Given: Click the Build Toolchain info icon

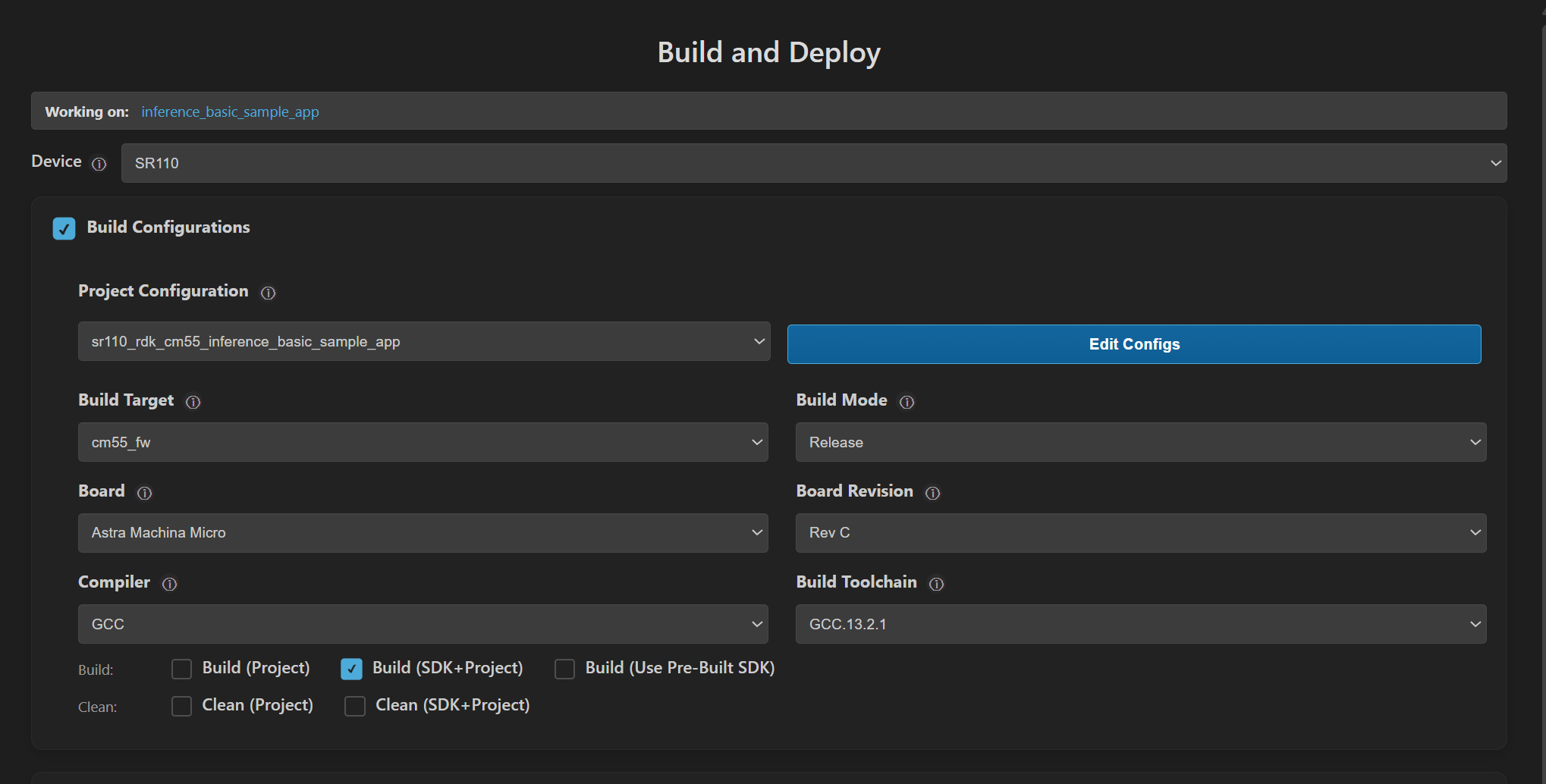Looking at the screenshot, I should (936, 584).
